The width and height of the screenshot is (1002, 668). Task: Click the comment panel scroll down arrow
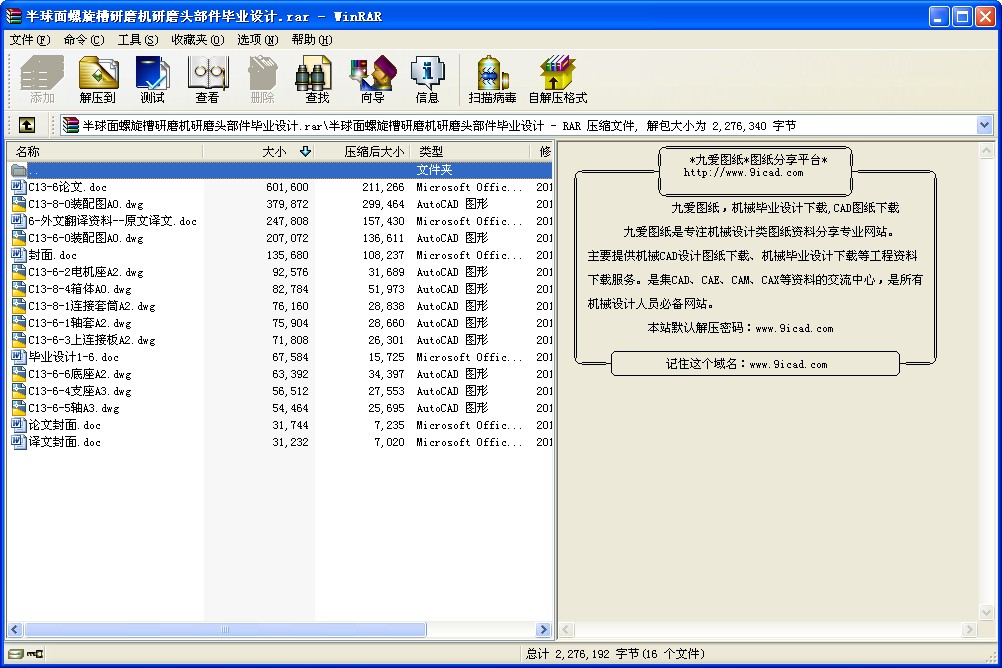point(986,612)
